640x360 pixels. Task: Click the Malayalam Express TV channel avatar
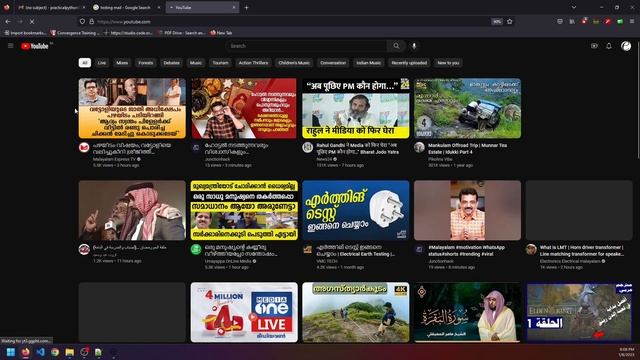click(x=84, y=148)
